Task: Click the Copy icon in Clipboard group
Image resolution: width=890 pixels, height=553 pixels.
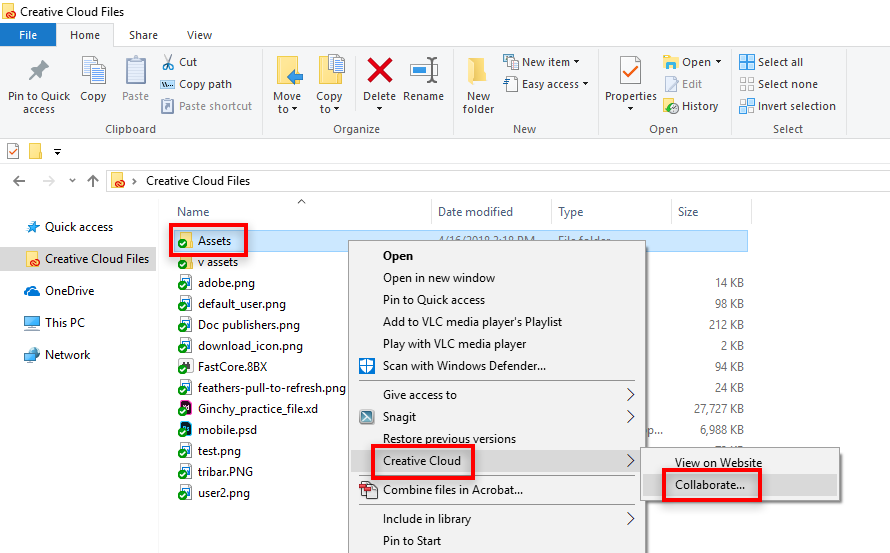Action: coord(93,70)
